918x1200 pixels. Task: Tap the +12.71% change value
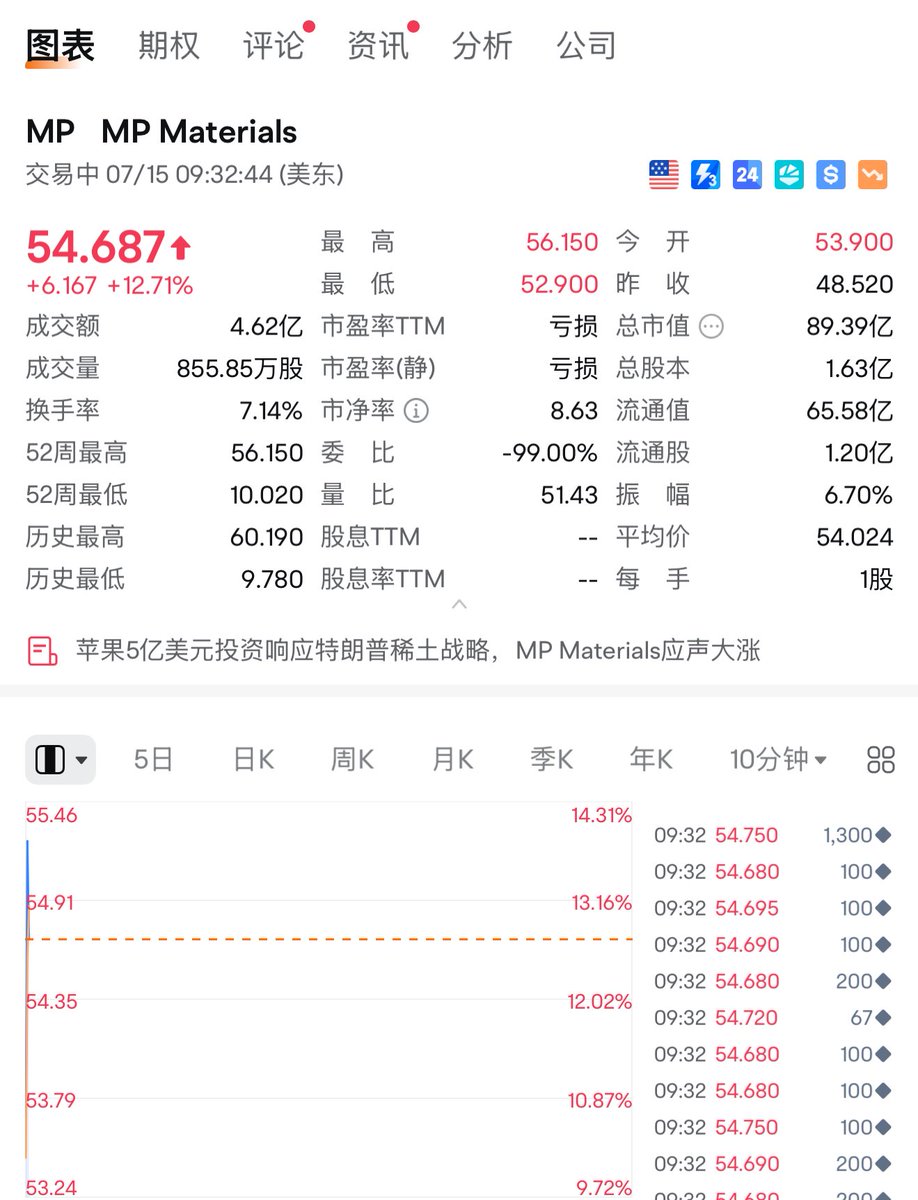coord(150,285)
